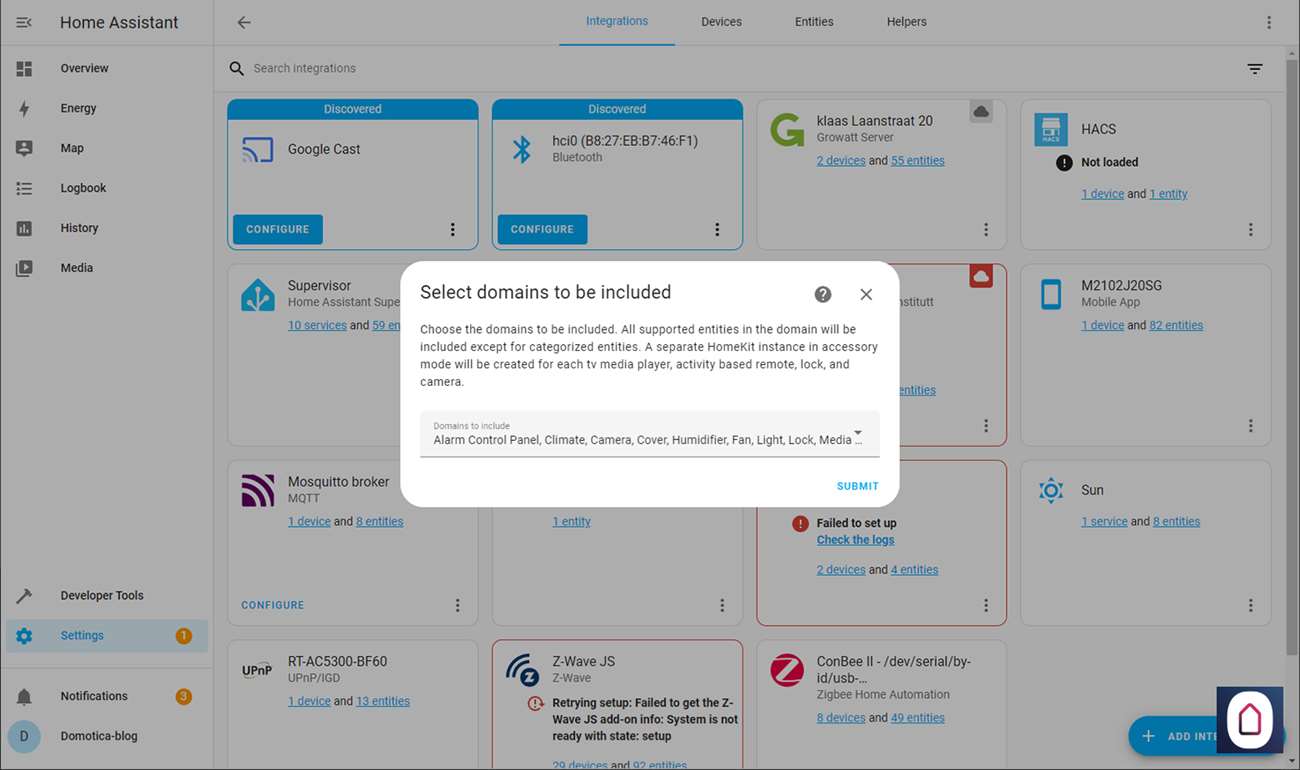The width and height of the screenshot is (1300, 770).
Task: Click the Check the logs link
Action: (x=855, y=540)
